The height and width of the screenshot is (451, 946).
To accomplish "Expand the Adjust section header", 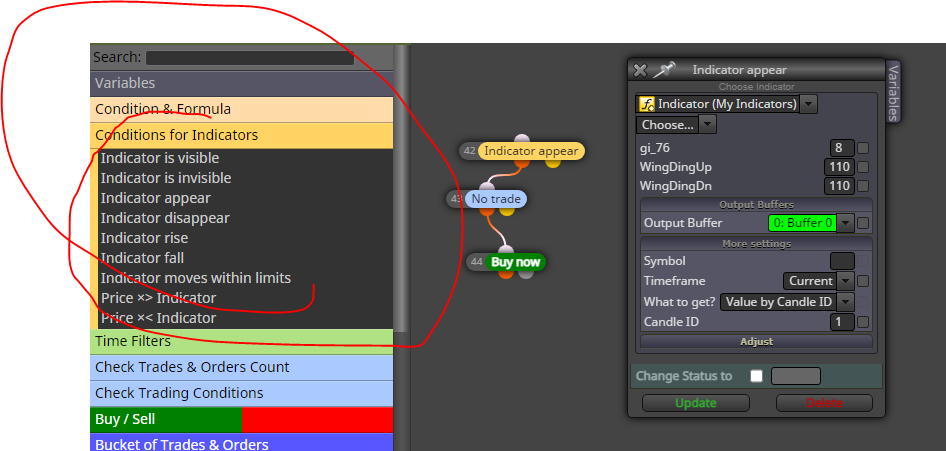I will (x=757, y=342).
